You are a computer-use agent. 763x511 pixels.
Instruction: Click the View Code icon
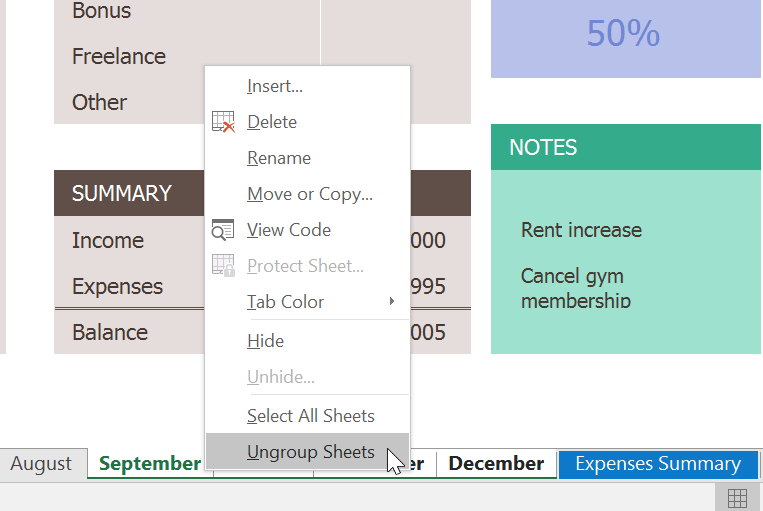click(223, 230)
